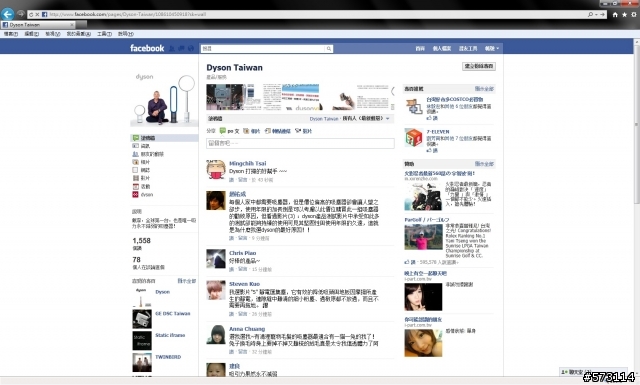This screenshot has height=385, width=640.
Task: Select the Photo option in share composer
Action: (251, 131)
